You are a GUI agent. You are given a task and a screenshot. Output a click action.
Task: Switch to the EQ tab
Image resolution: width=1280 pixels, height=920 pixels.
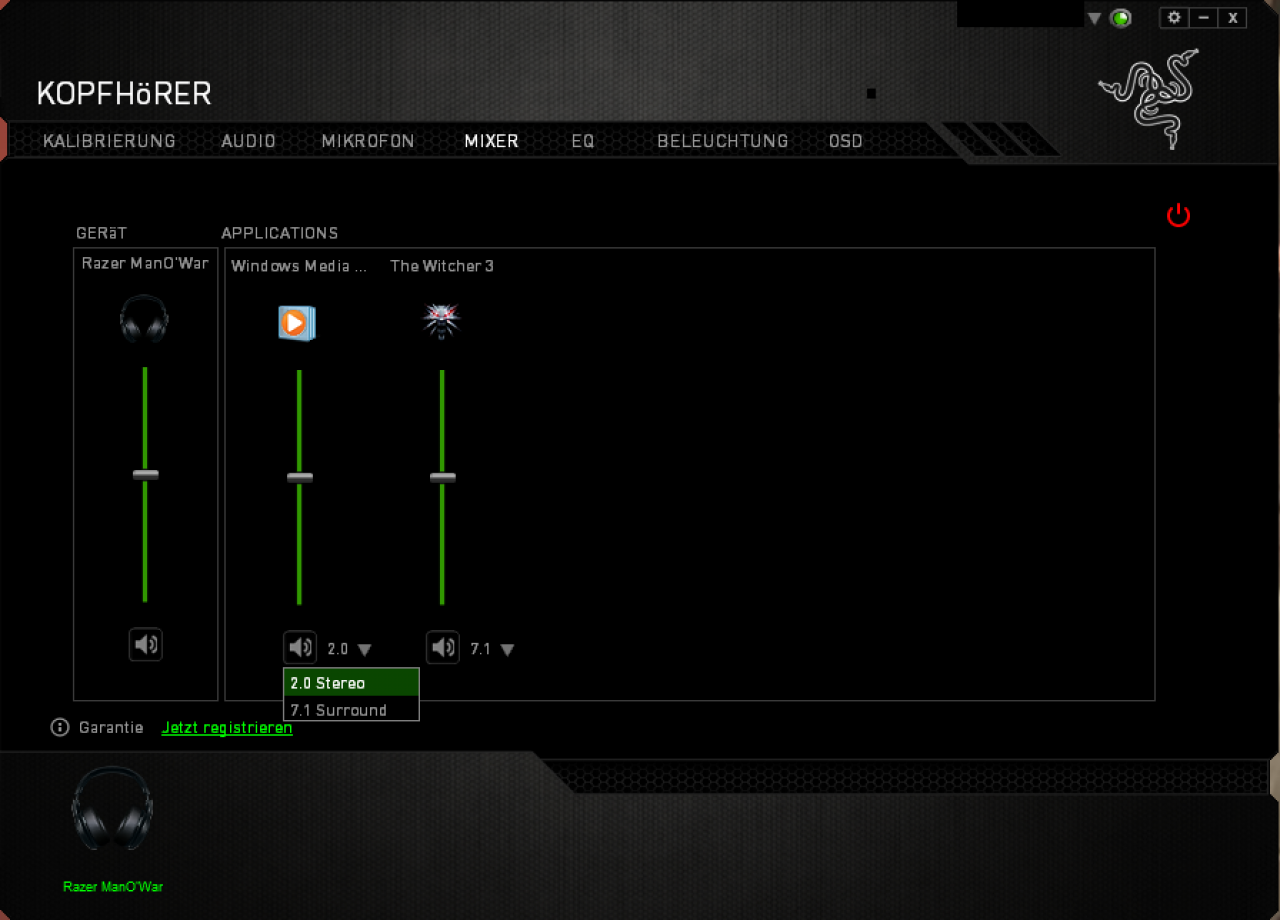click(x=583, y=141)
